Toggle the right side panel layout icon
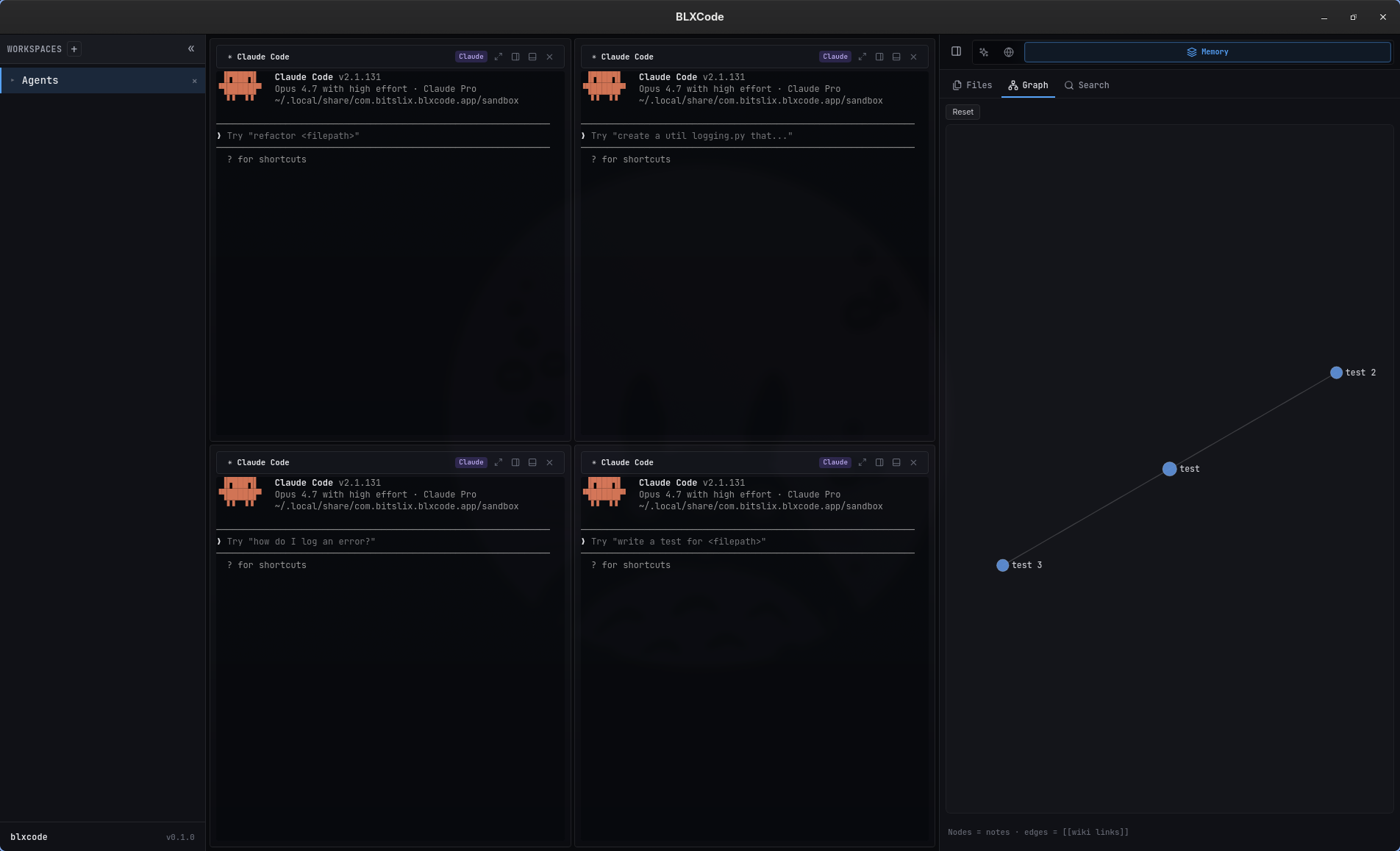This screenshot has width=1400, height=851. tap(956, 51)
